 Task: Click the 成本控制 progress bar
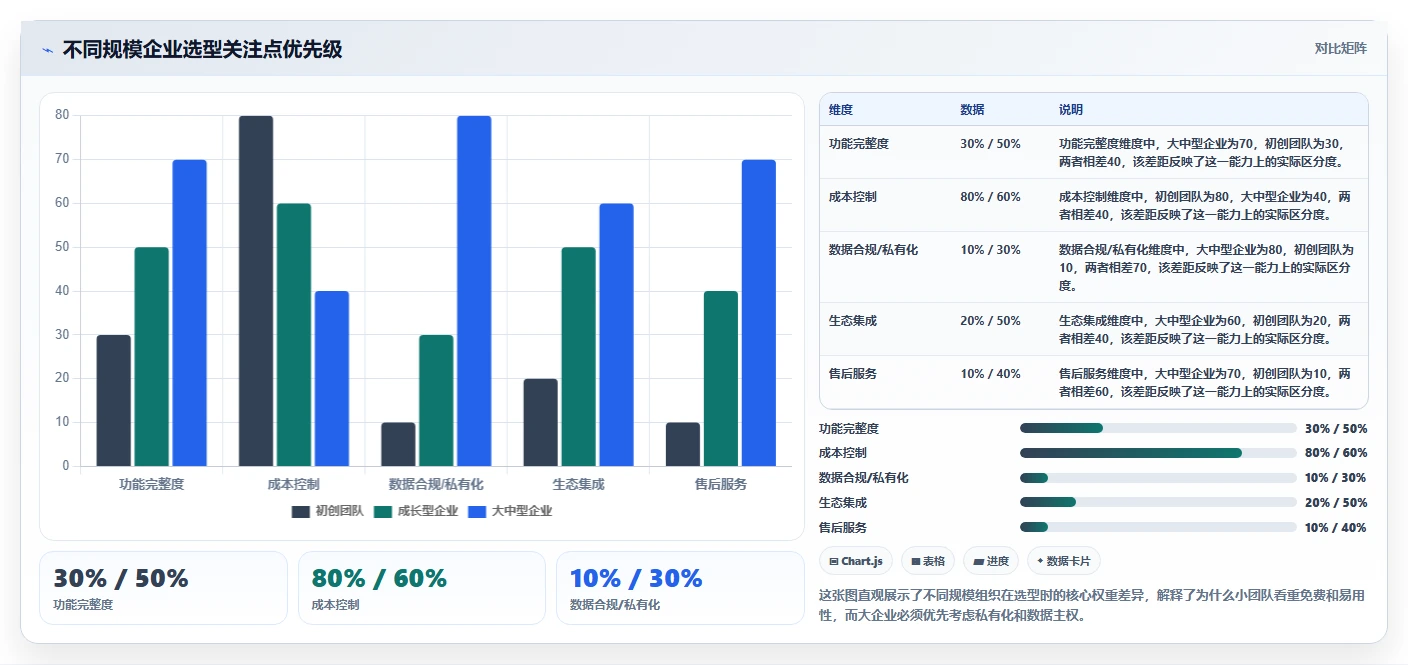tap(1158, 453)
